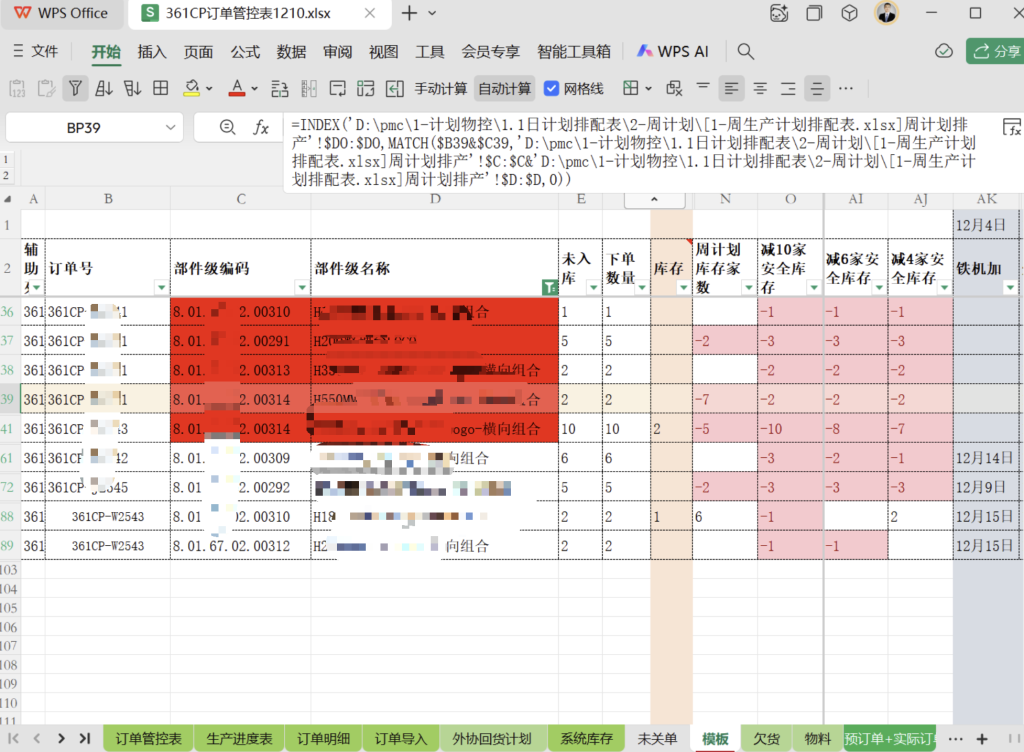Open the borders dropdown arrow

pos(648,89)
